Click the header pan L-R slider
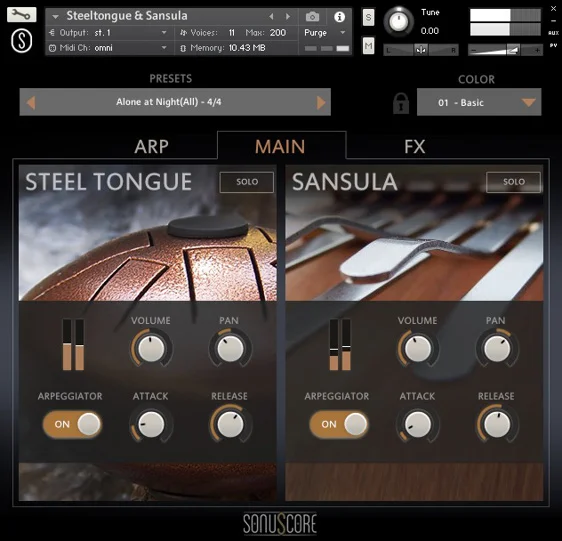The image size is (562, 541). (421, 50)
